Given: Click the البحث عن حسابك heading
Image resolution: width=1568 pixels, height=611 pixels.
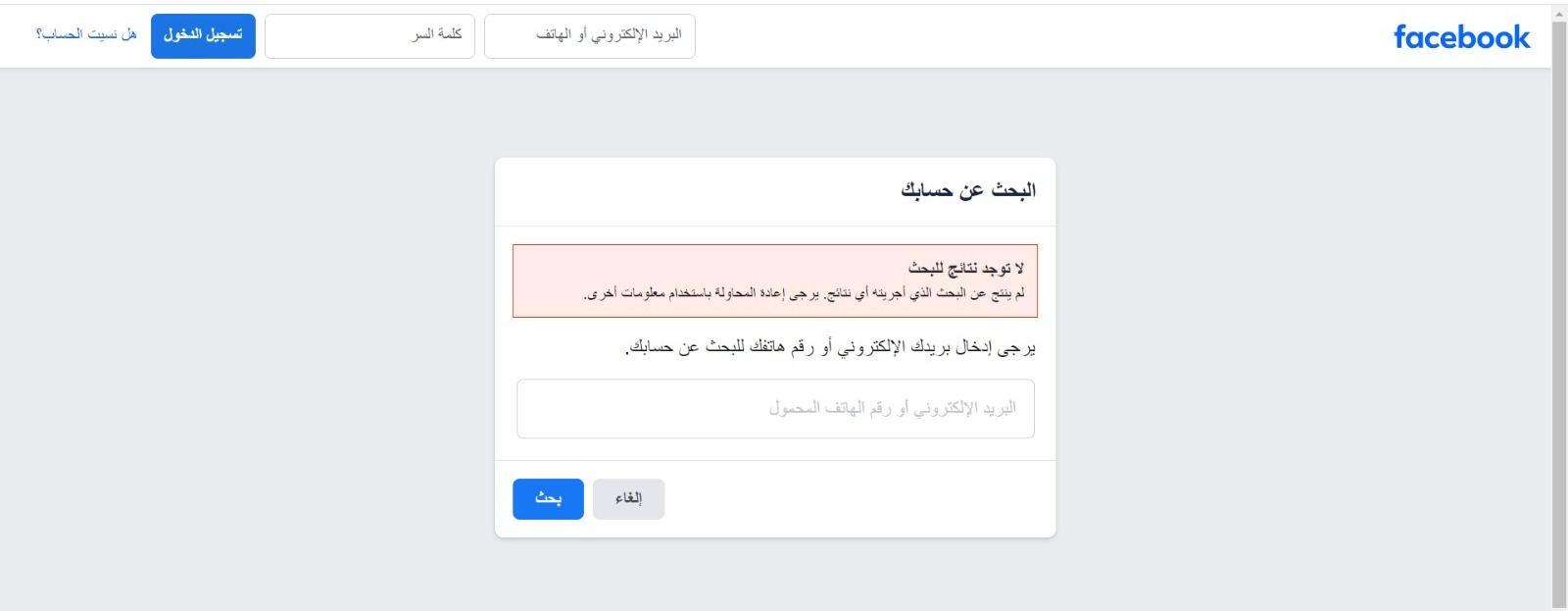Looking at the screenshot, I should tap(968, 190).
